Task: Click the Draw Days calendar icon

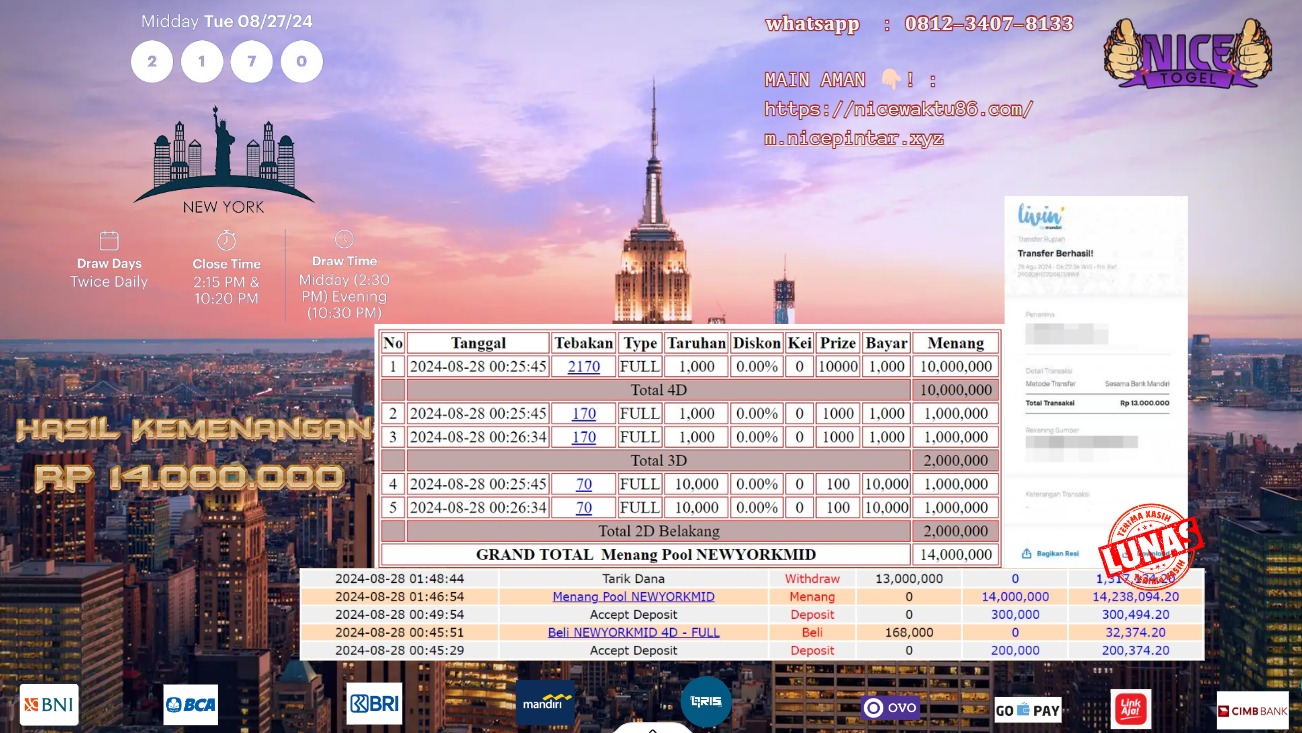Action: (x=110, y=241)
